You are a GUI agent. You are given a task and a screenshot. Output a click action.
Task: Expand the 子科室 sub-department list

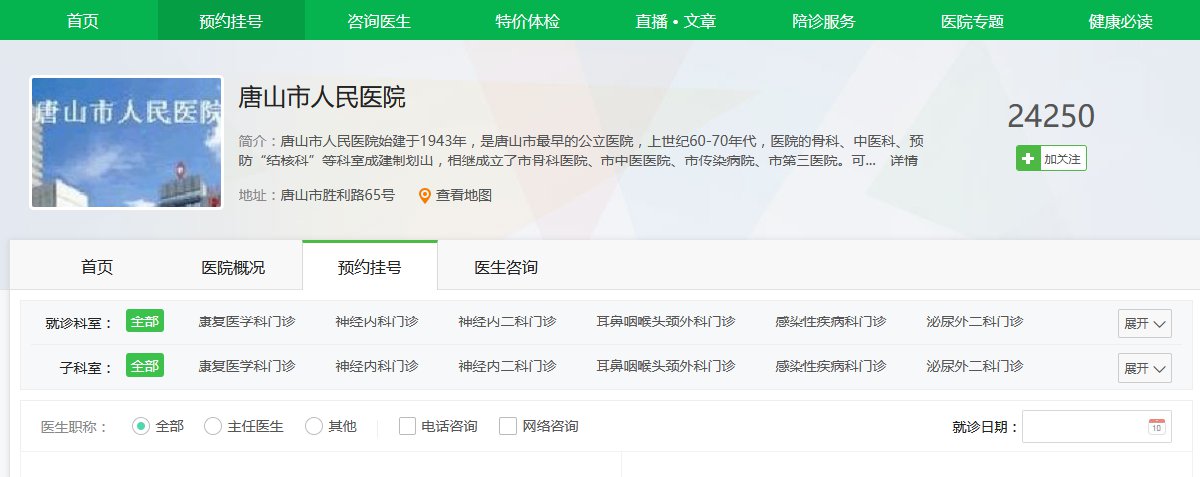pos(1144,368)
